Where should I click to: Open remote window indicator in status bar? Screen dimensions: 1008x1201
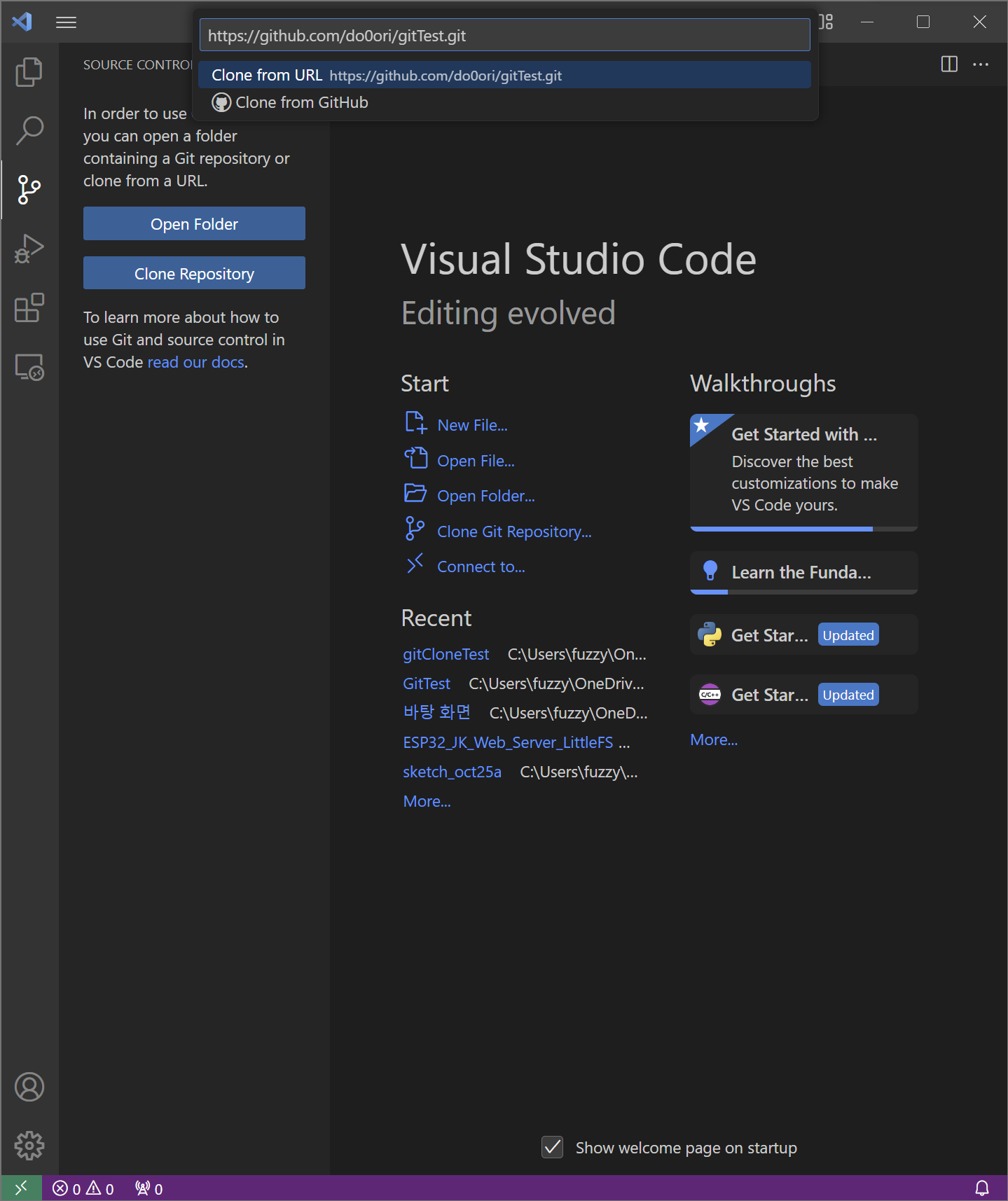click(21, 1188)
